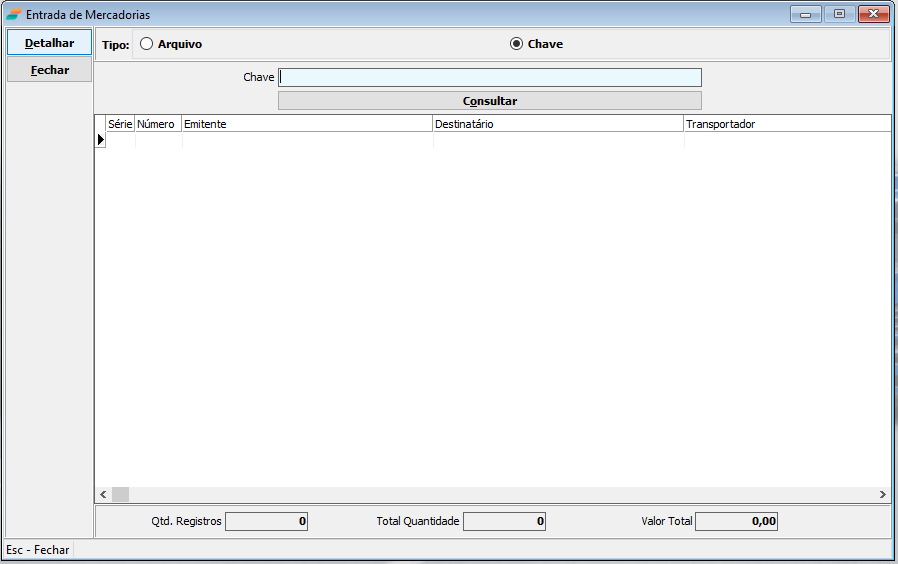This screenshot has width=898, height=564.
Task: Click the horizontal scrollbar thumb
Action: (x=120, y=494)
